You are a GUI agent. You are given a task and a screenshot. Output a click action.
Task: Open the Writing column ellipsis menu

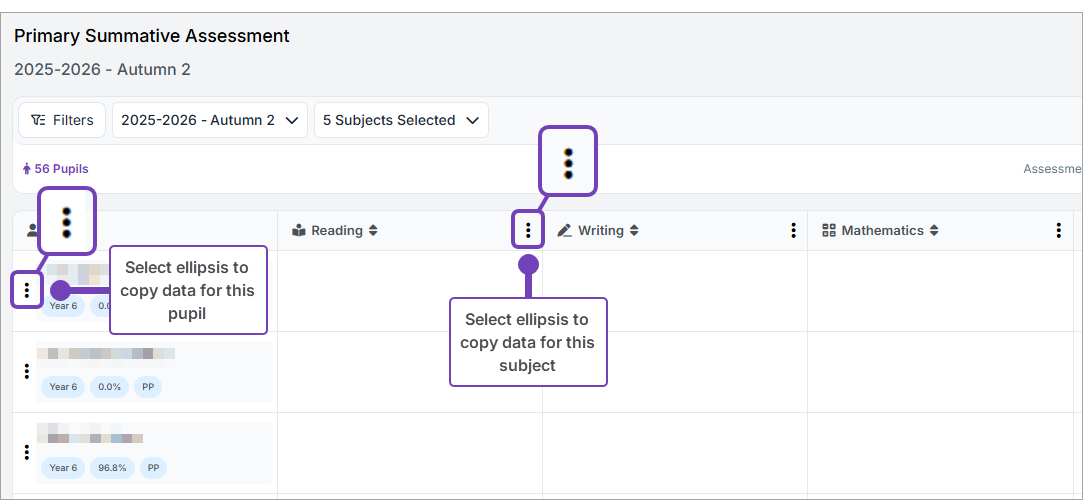(793, 231)
